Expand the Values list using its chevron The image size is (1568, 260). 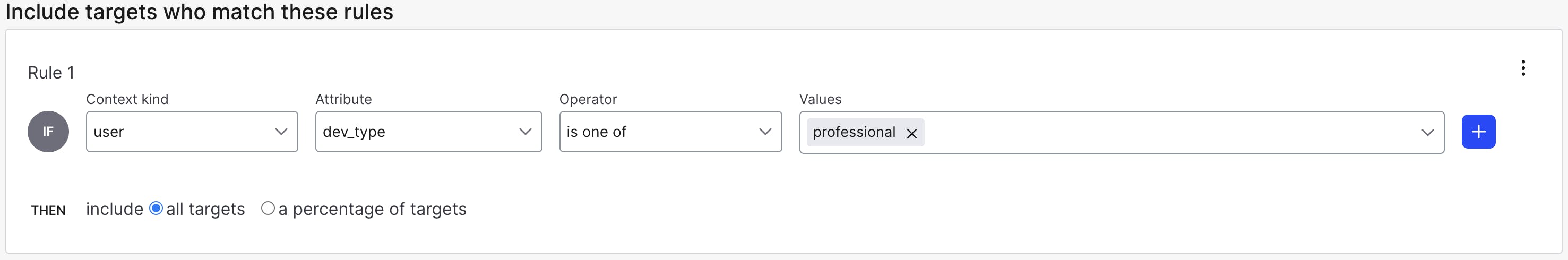pyautogui.click(x=1427, y=132)
